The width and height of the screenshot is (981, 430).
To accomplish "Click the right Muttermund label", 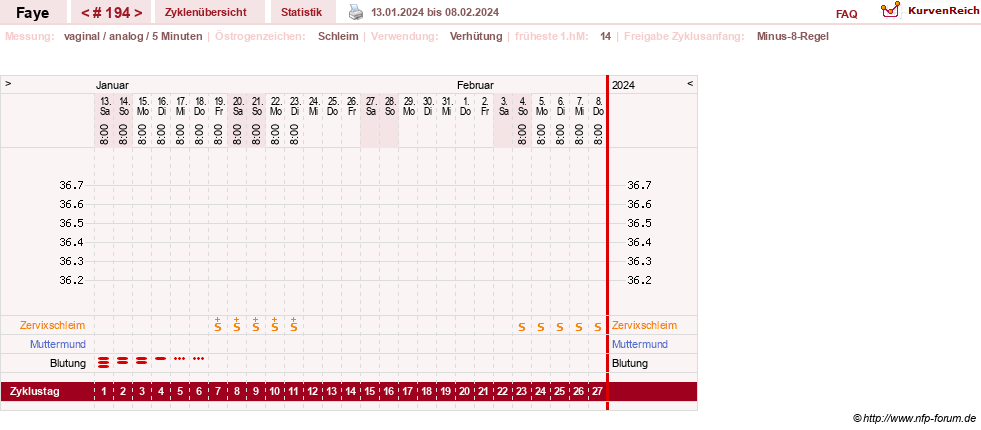I will coord(640,344).
